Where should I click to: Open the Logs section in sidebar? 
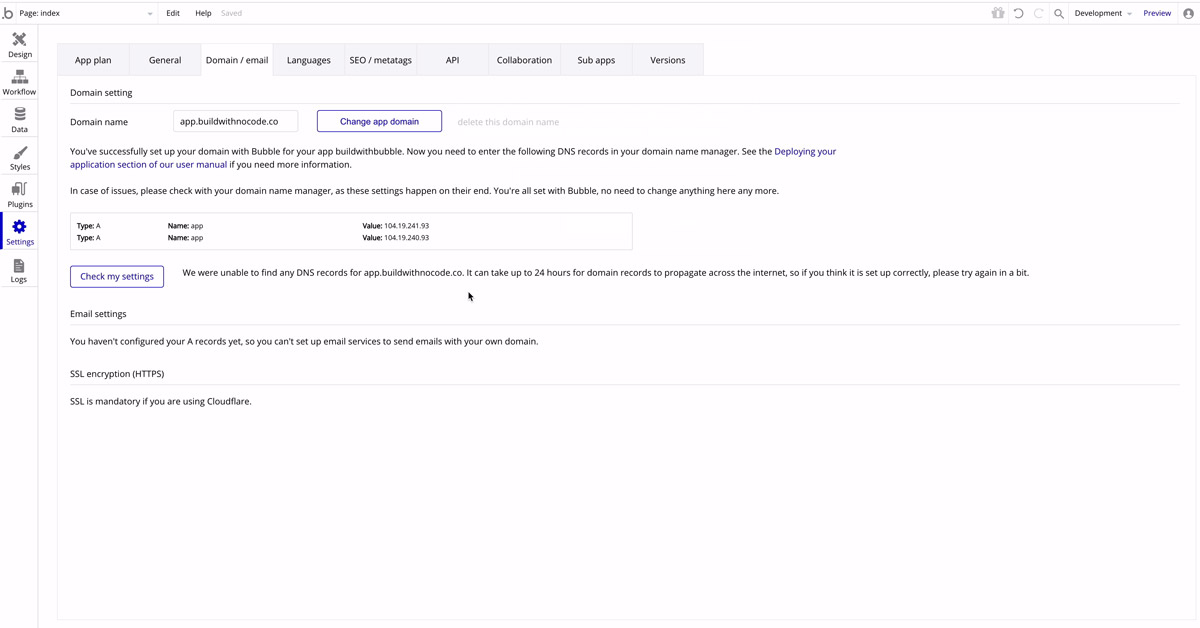19,270
